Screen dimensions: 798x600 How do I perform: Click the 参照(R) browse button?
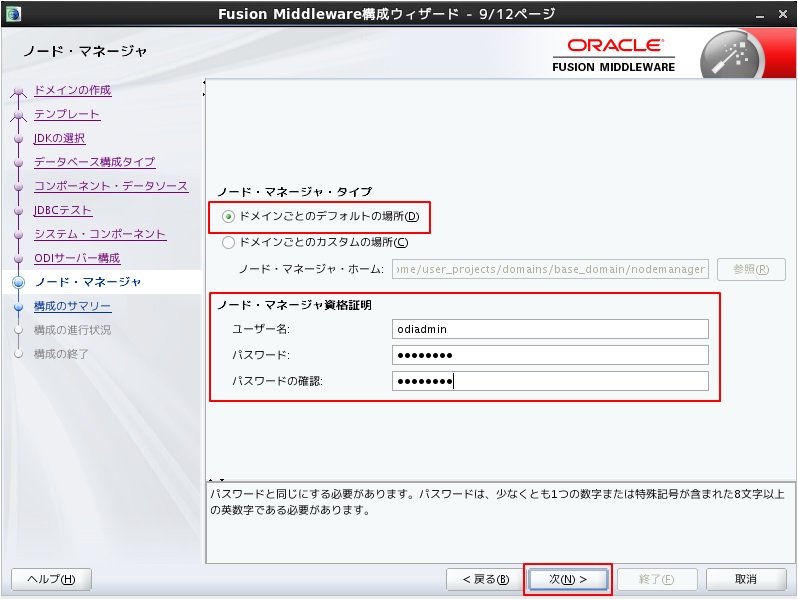(x=751, y=269)
